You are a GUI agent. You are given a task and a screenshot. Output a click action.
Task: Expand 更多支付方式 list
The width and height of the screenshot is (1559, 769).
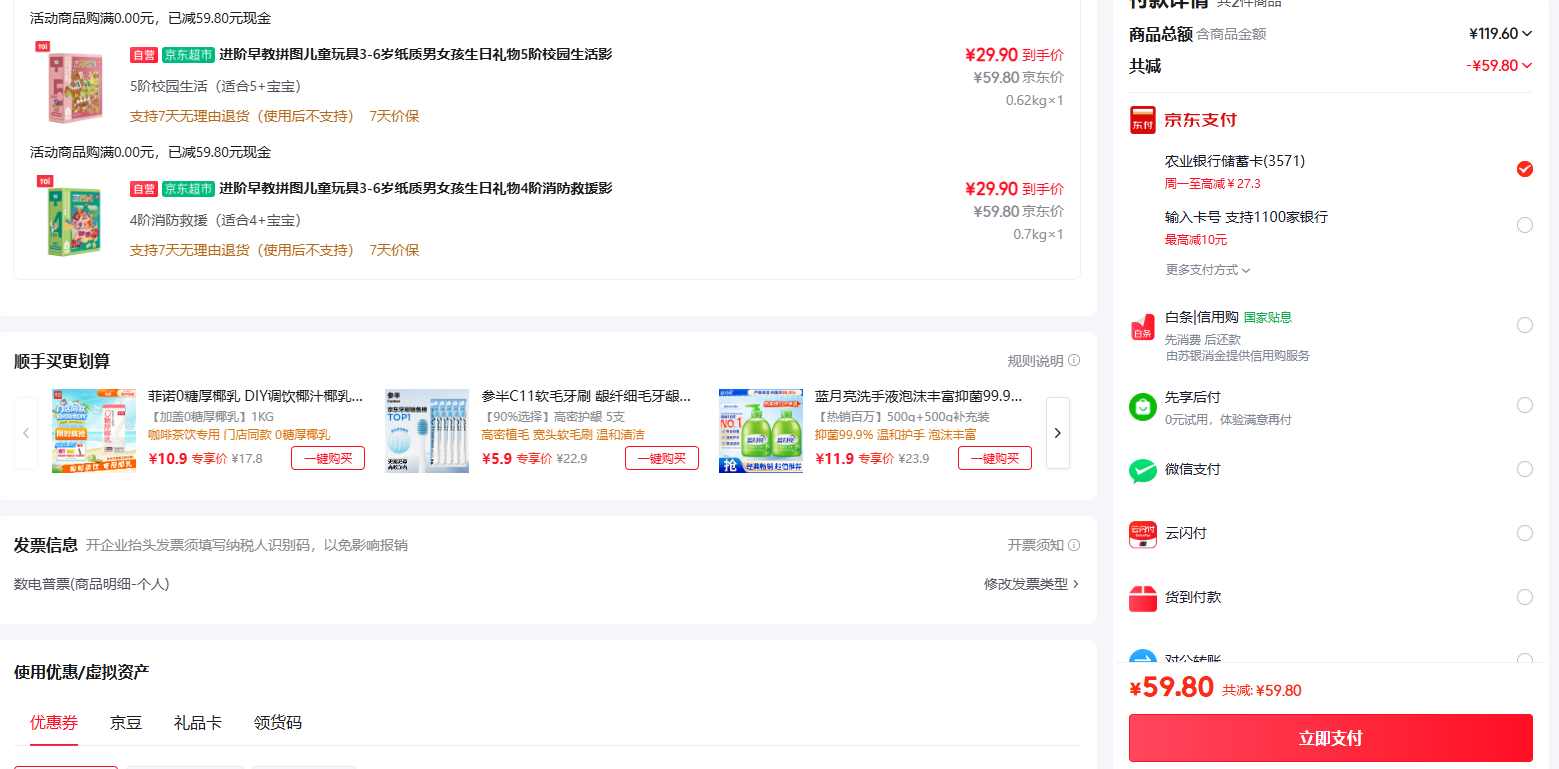point(1208,270)
